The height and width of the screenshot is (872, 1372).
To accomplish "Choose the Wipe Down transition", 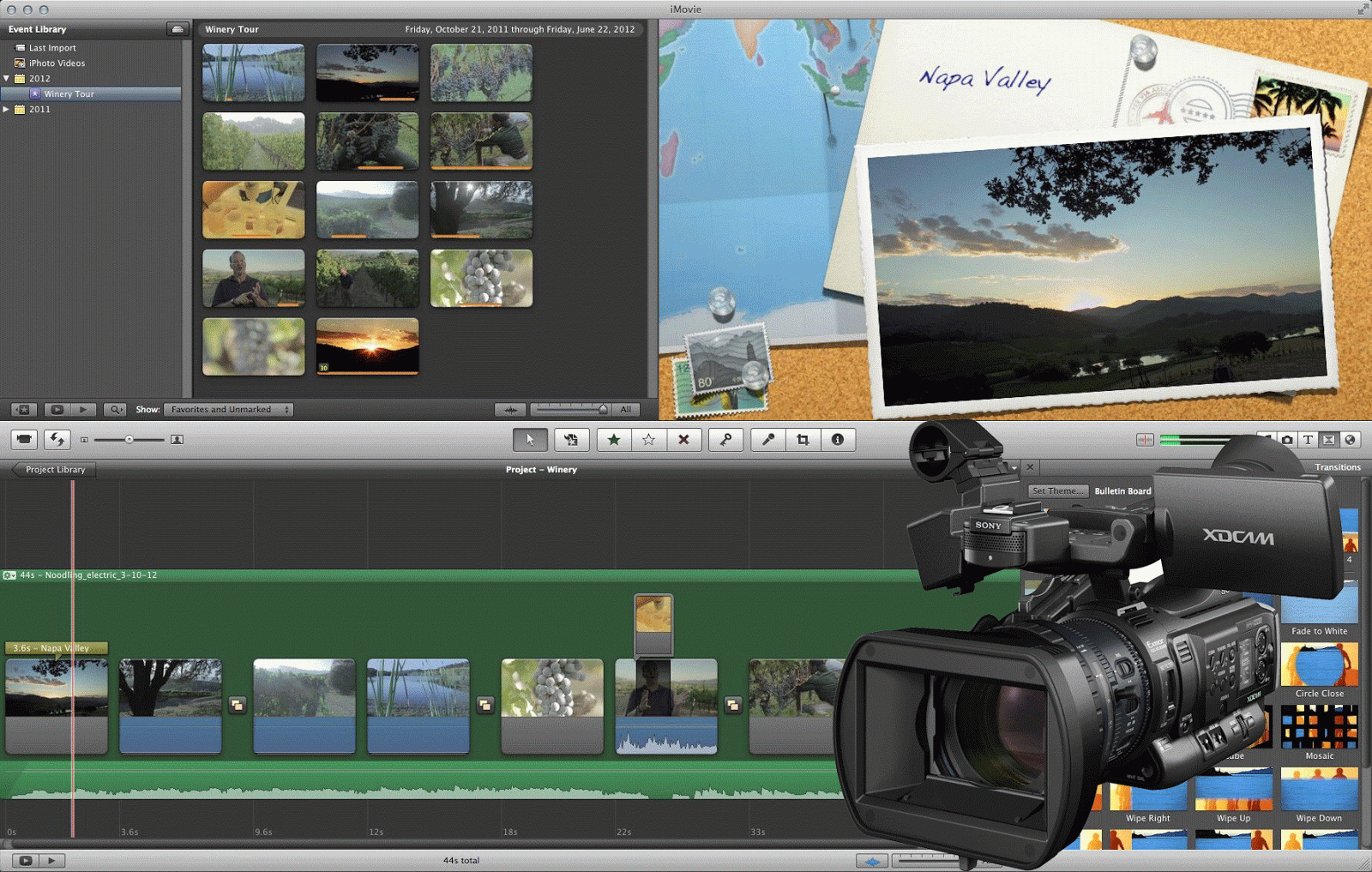I will (1319, 797).
